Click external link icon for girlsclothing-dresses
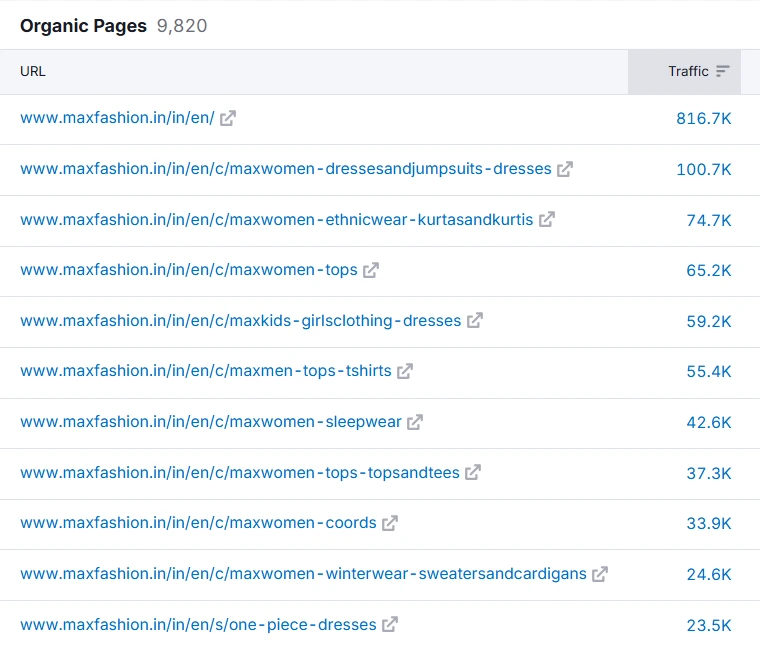Screen dimensions: 760x651 coord(475,321)
